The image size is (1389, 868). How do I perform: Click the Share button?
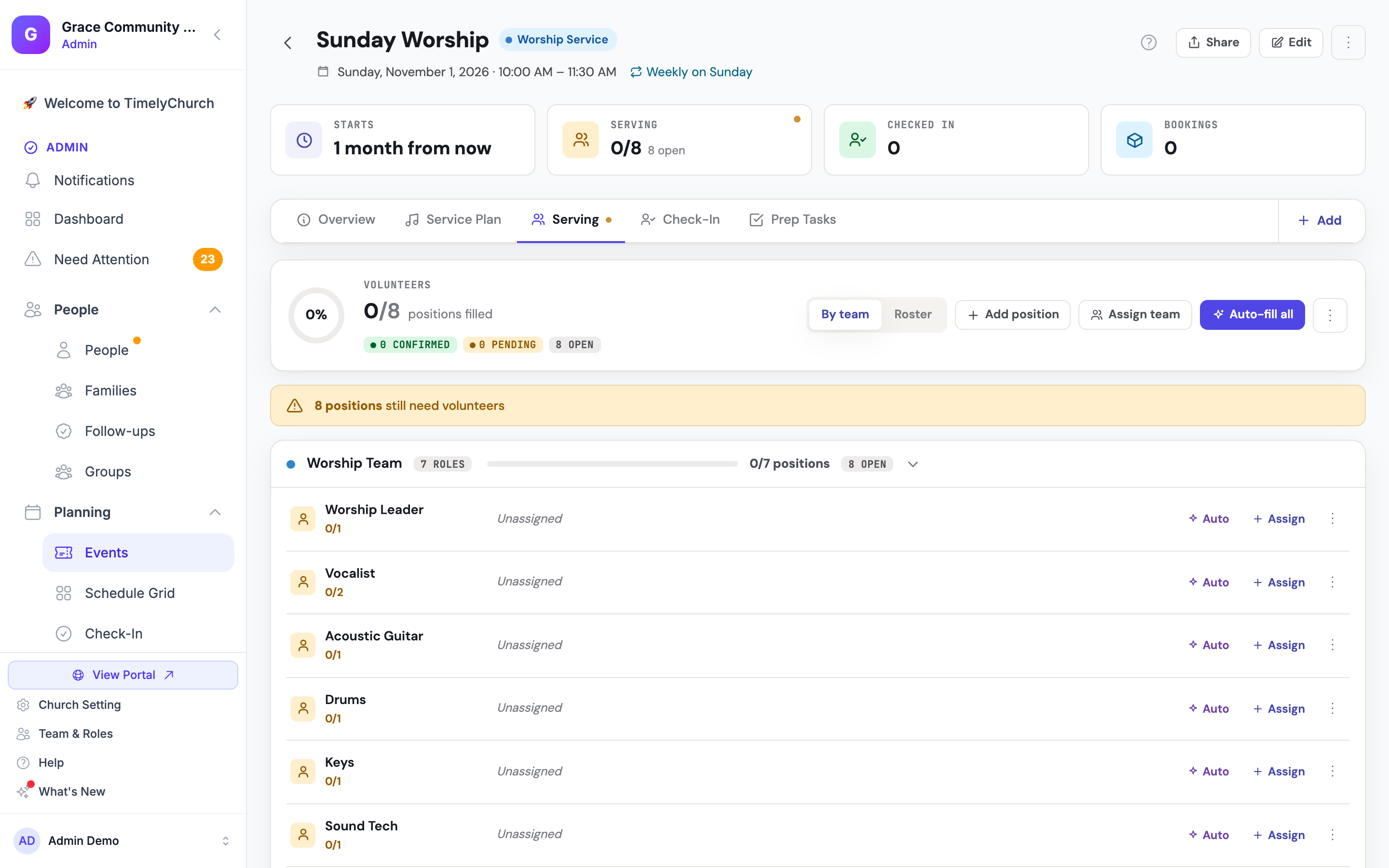[1213, 42]
